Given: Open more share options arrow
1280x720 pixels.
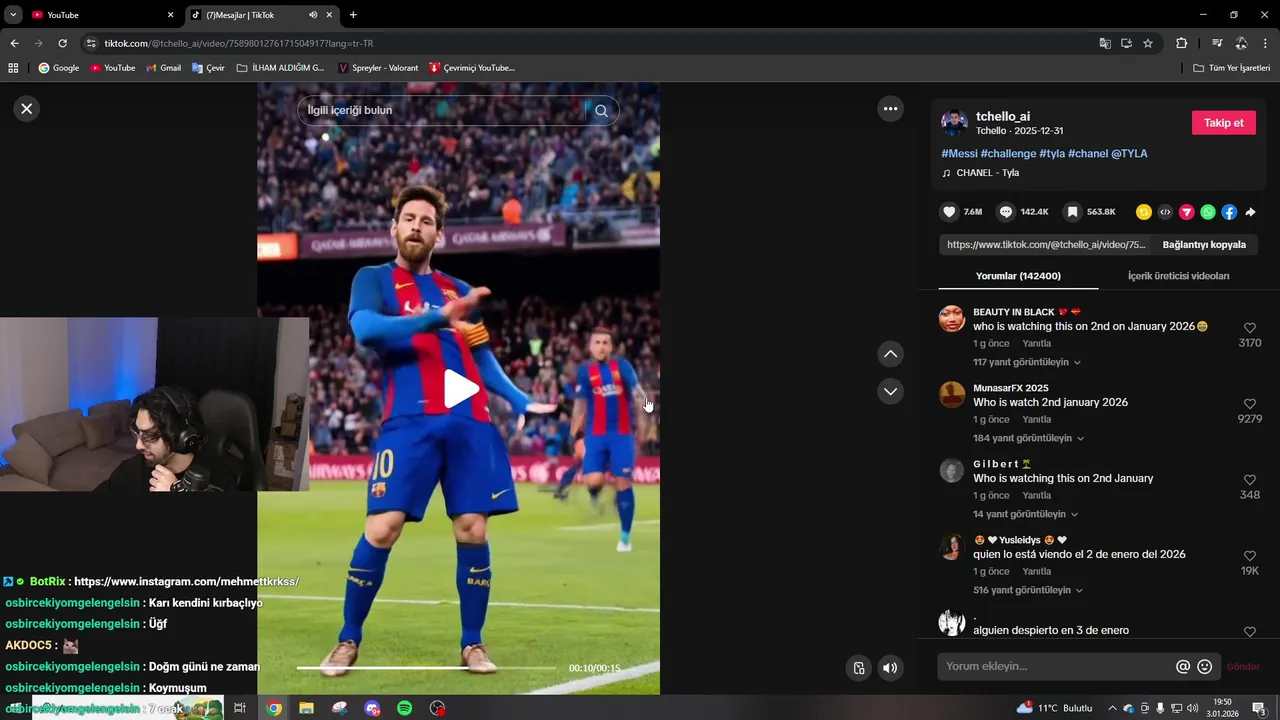Looking at the screenshot, I should tap(1250, 212).
